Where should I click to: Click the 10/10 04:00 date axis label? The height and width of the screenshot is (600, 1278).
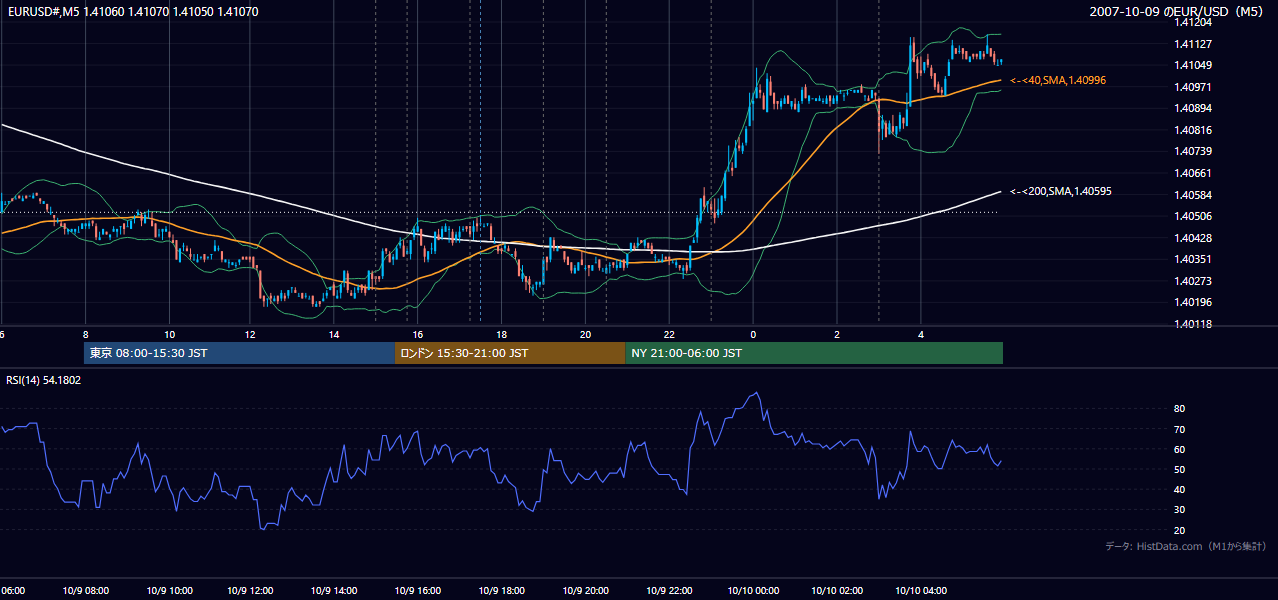pos(920,590)
